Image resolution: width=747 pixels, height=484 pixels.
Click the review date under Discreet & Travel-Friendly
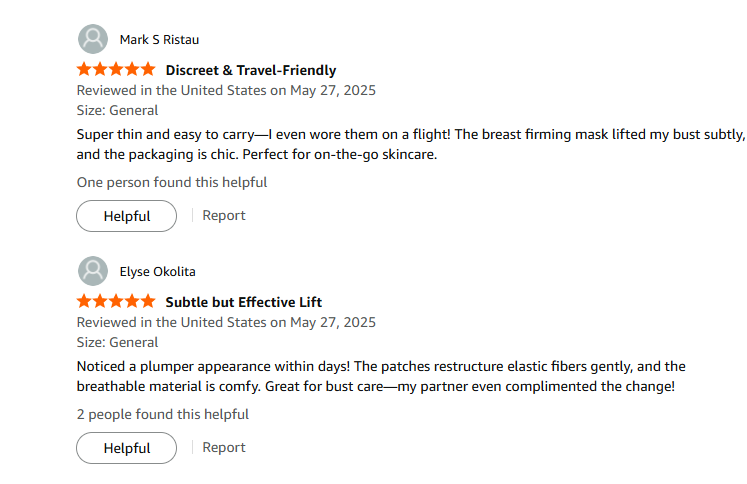[x=226, y=90]
